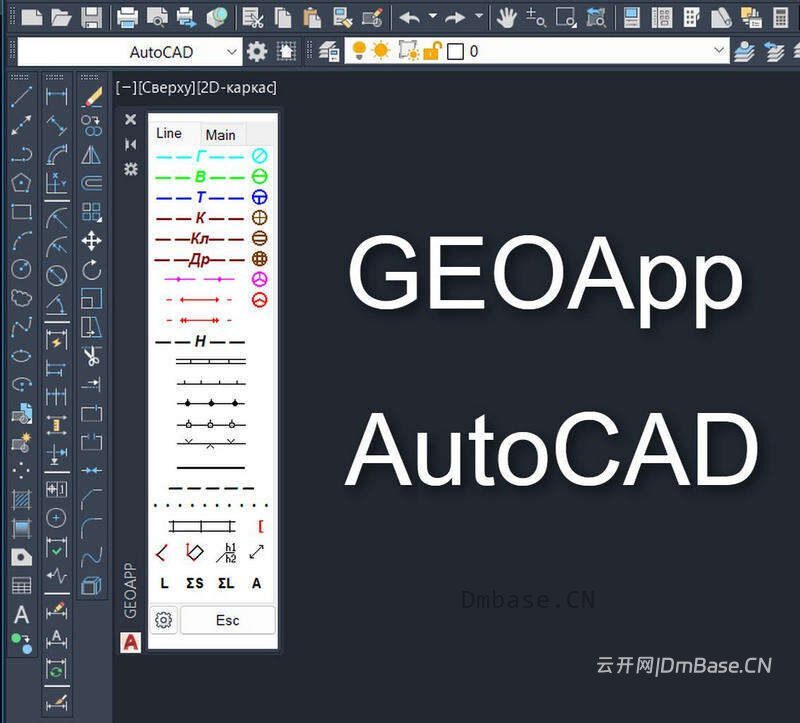Screen dimensions: 800x723
Task: Open workspace settings gear icon
Action: point(257,52)
